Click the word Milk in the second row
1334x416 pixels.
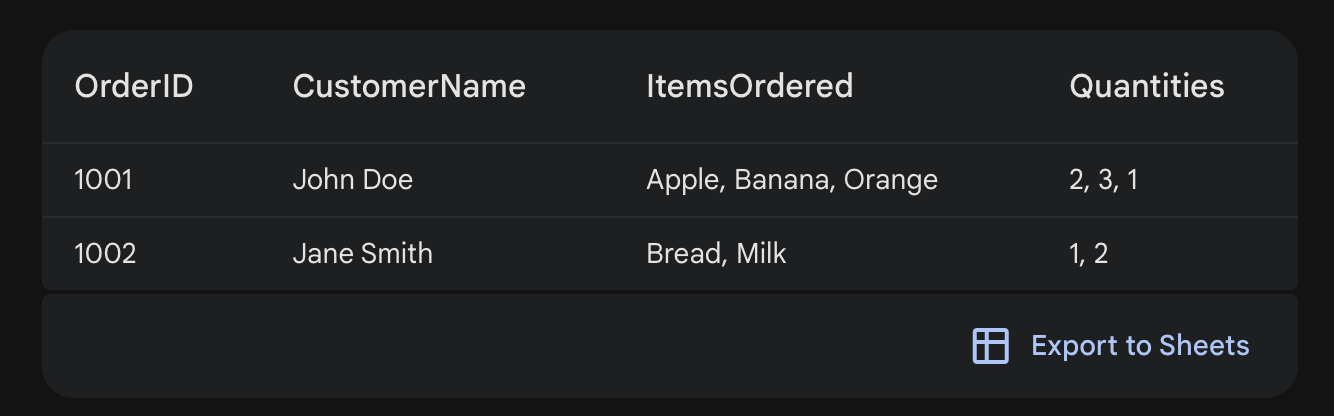pyautogui.click(x=761, y=254)
